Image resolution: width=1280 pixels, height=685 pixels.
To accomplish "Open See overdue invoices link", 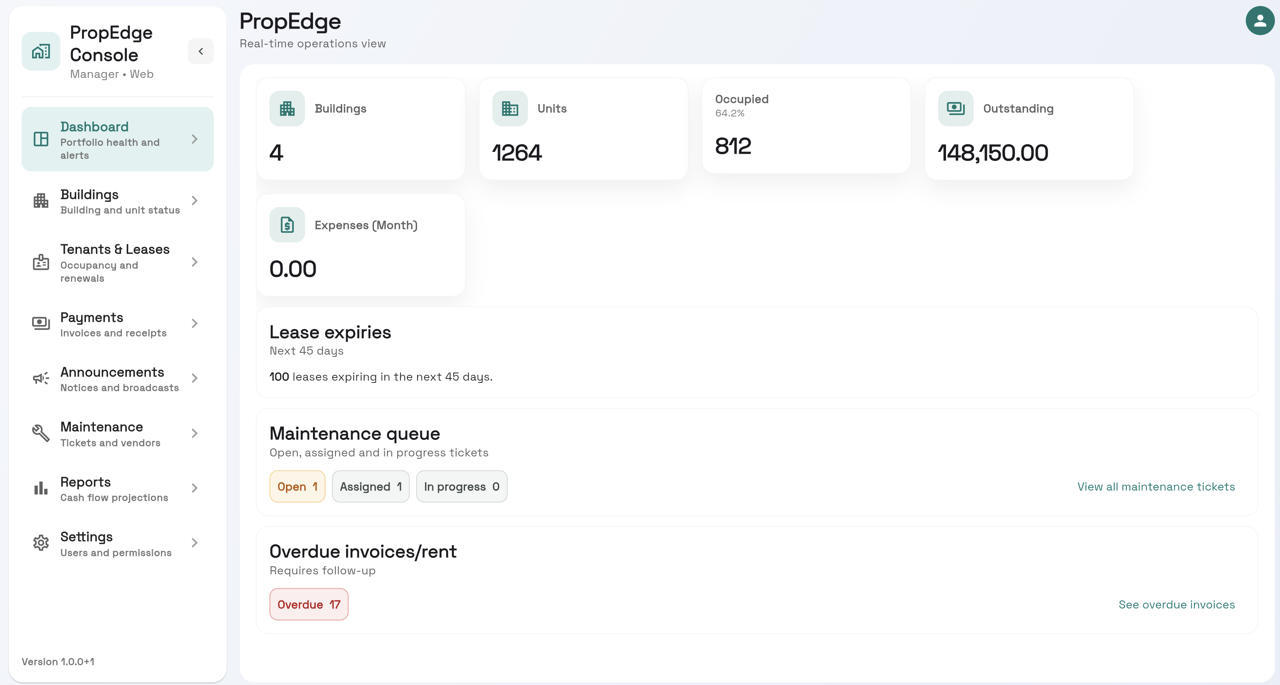I will tap(1177, 604).
